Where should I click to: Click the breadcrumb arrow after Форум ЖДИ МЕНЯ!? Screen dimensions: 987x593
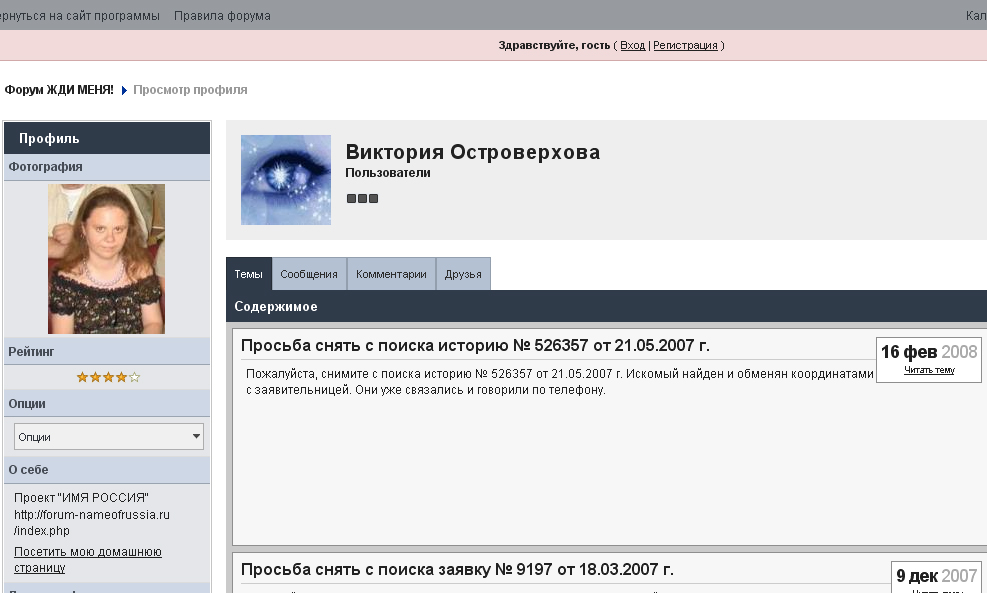(124, 90)
